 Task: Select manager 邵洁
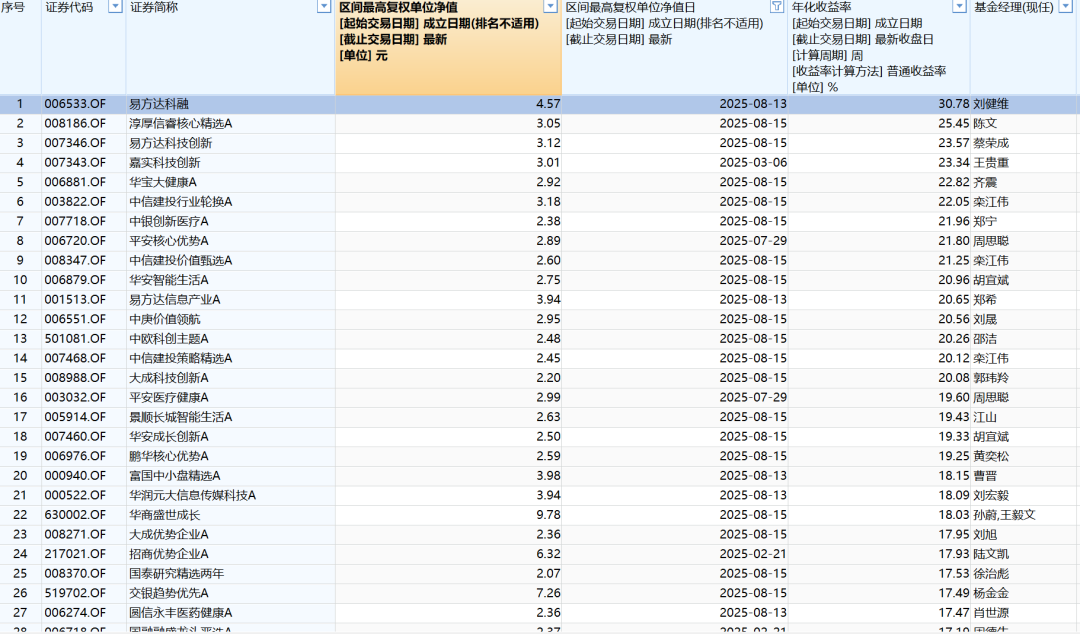[x=985, y=339]
